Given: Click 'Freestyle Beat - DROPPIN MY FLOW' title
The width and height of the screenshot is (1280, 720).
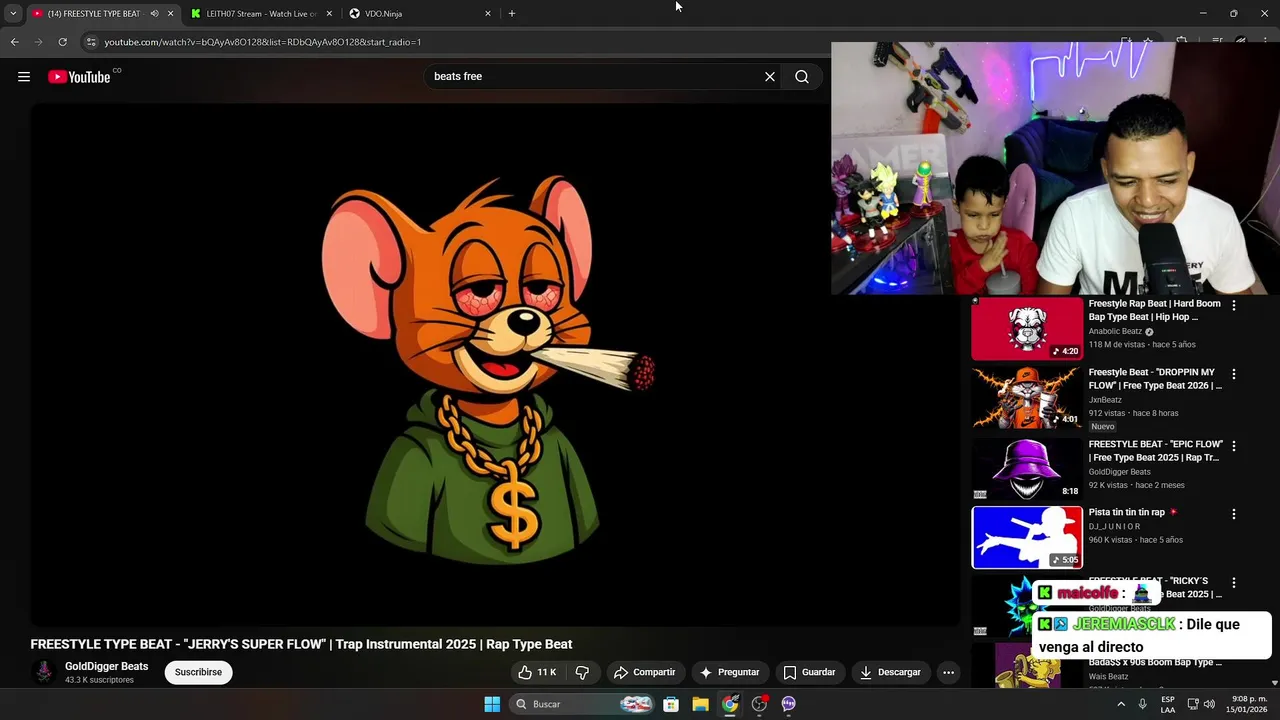Looking at the screenshot, I should (x=1154, y=379).
